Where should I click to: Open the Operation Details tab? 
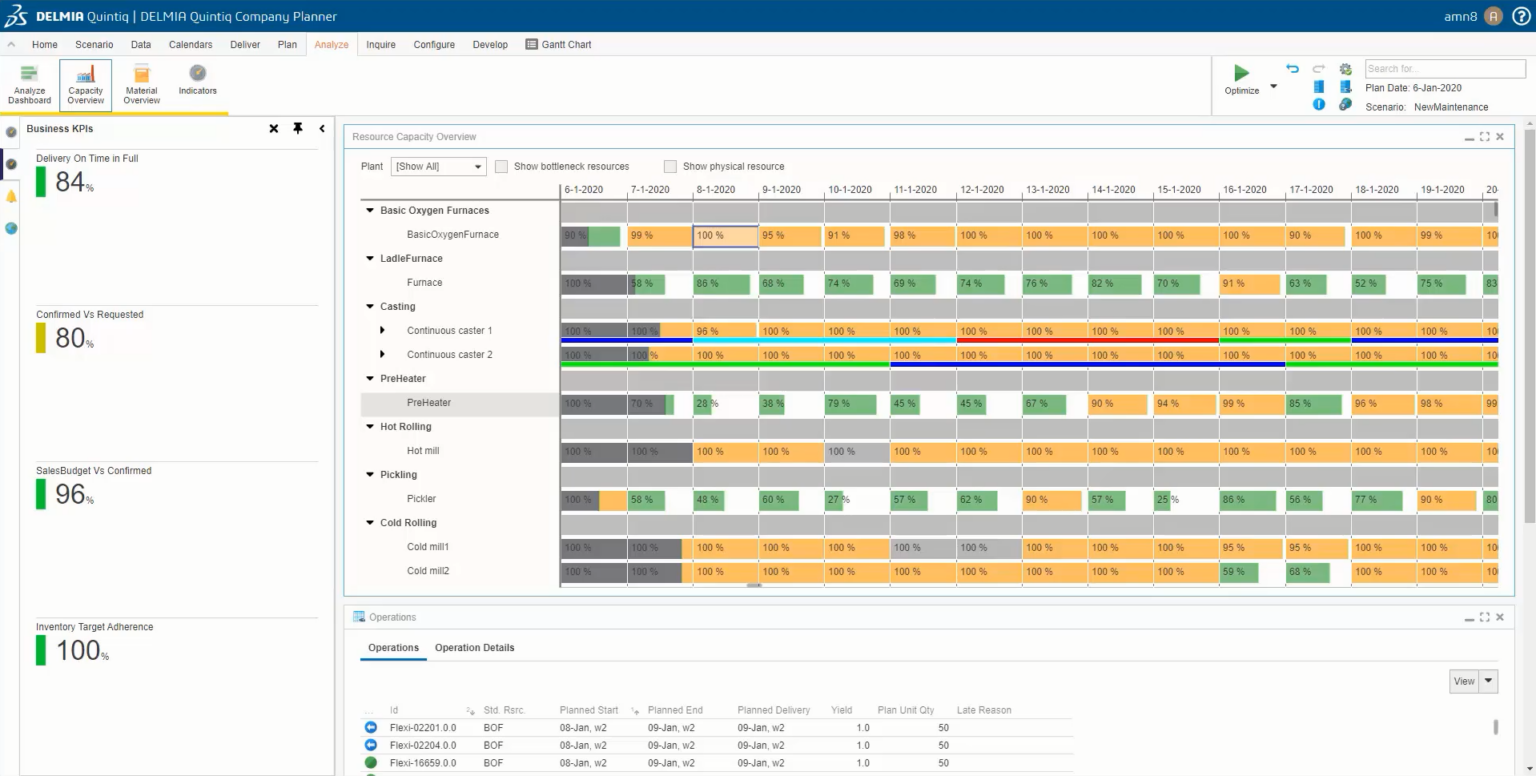click(475, 648)
